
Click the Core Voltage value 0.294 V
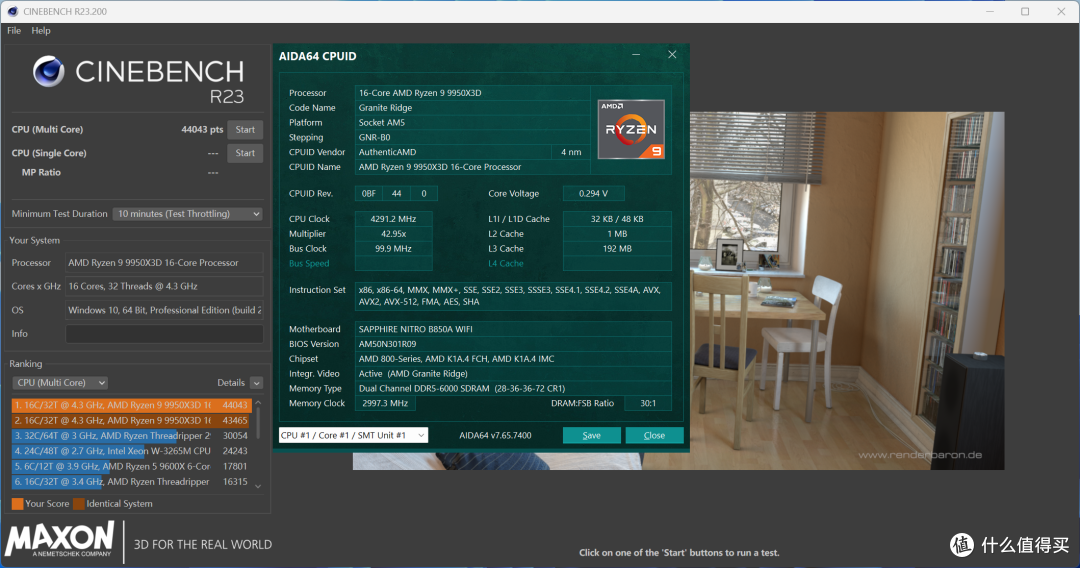click(x=593, y=193)
